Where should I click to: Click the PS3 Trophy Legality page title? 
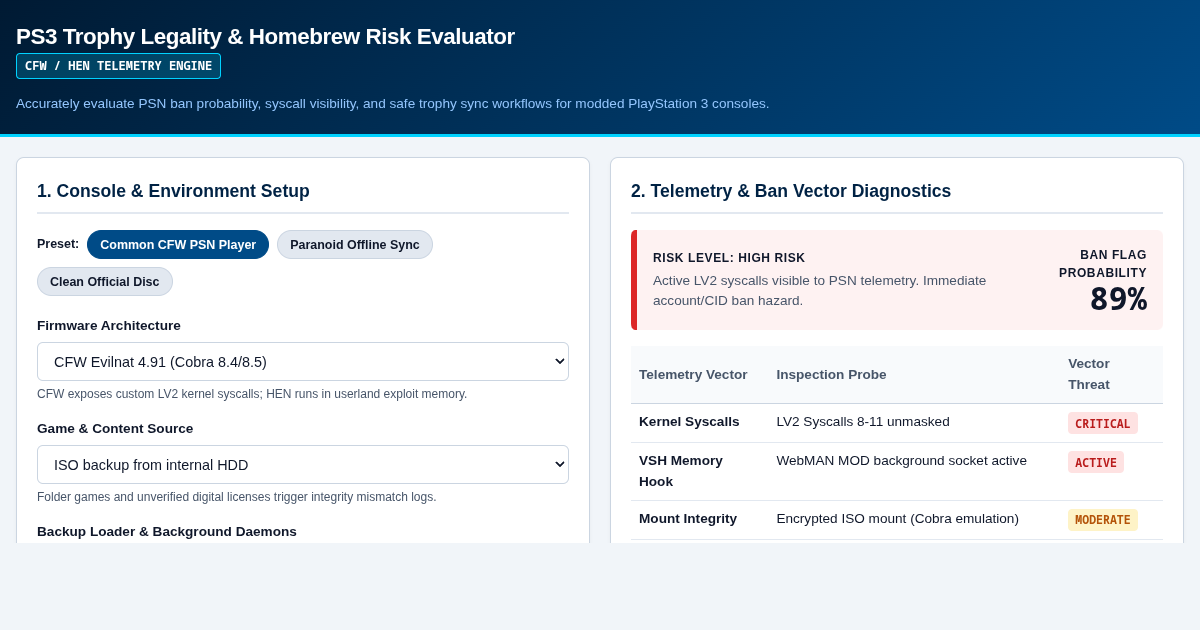tap(265, 37)
